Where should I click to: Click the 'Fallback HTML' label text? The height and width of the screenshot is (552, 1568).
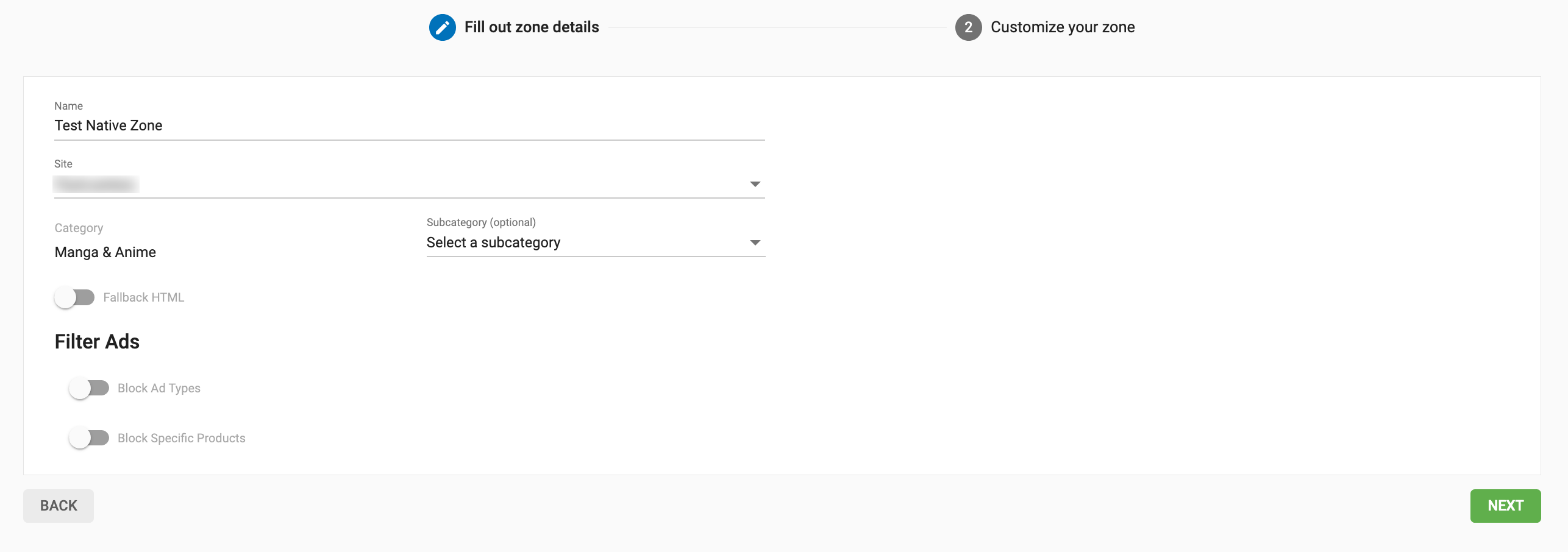pos(143,297)
